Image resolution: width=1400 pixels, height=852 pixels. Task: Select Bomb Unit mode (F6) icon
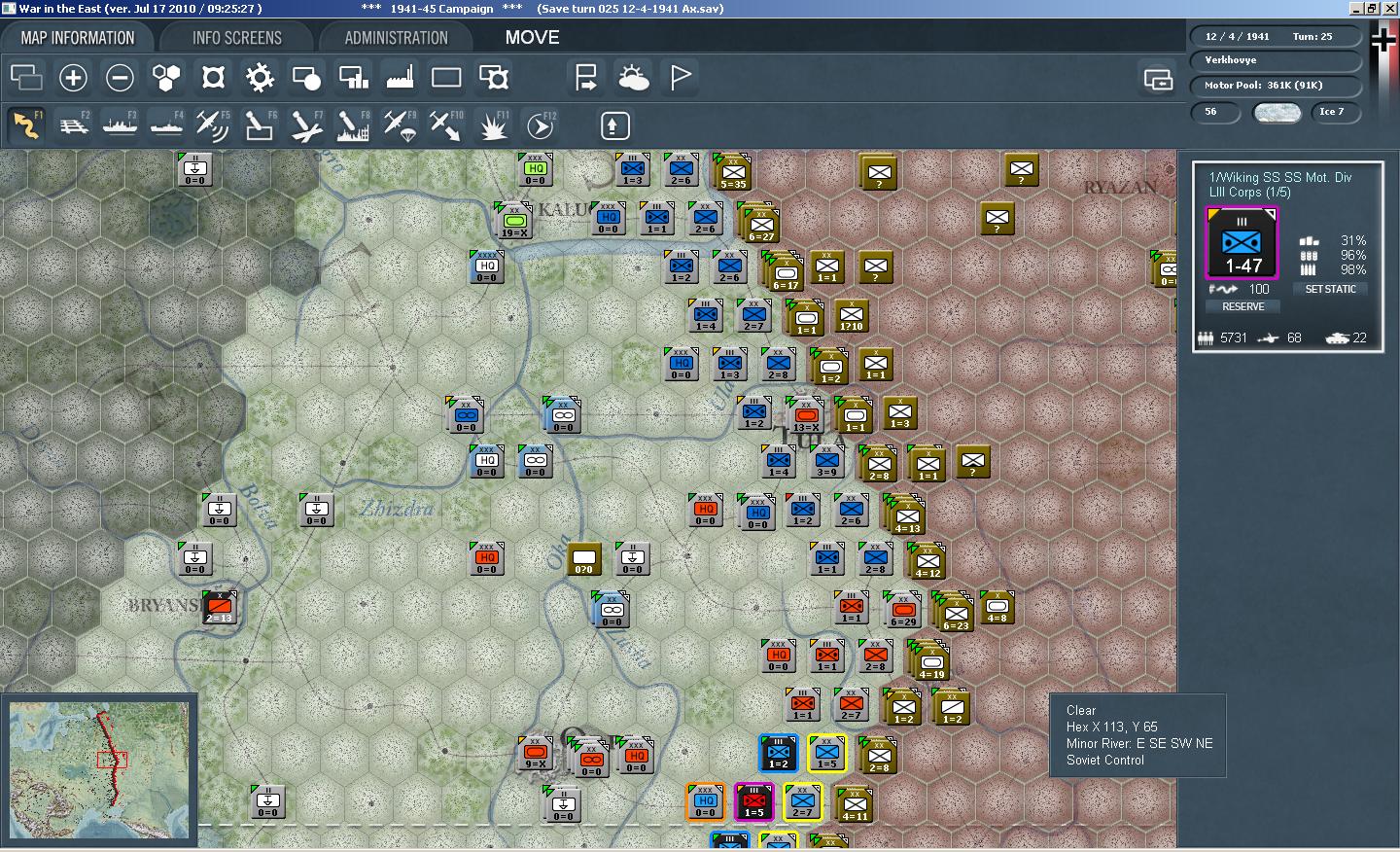260,125
